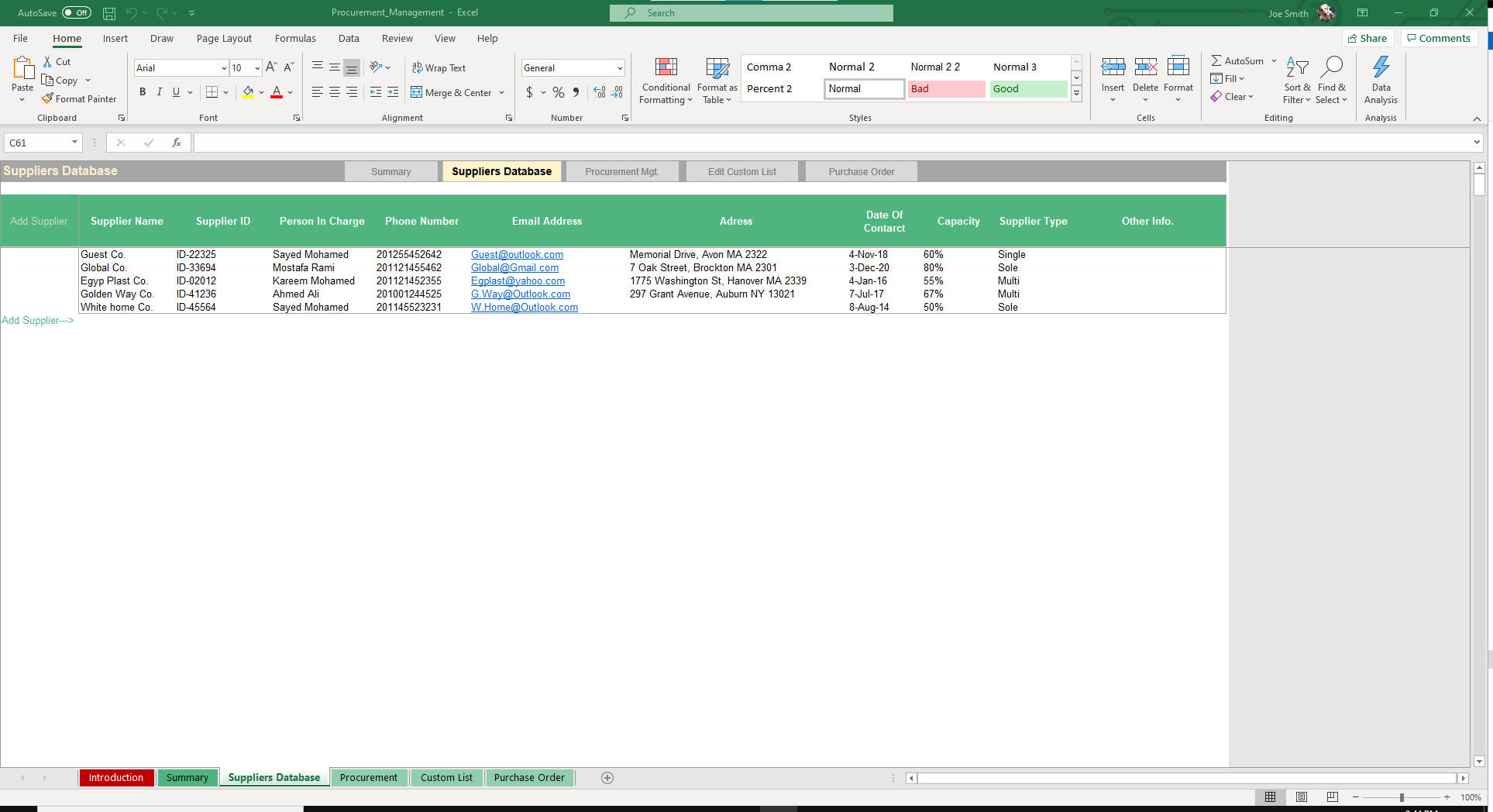The width and height of the screenshot is (1493, 812).
Task: Toggle align text right
Action: pyautogui.click(x=352, y=92)
